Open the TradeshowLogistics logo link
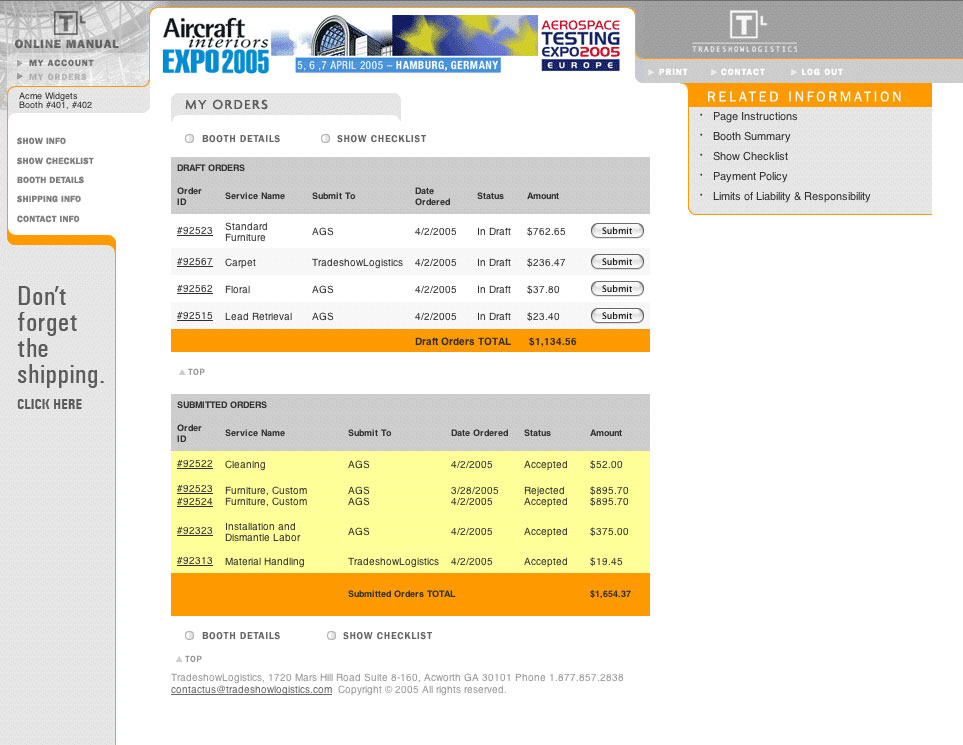This screenshot has height=745, width=963. (745, 32)
